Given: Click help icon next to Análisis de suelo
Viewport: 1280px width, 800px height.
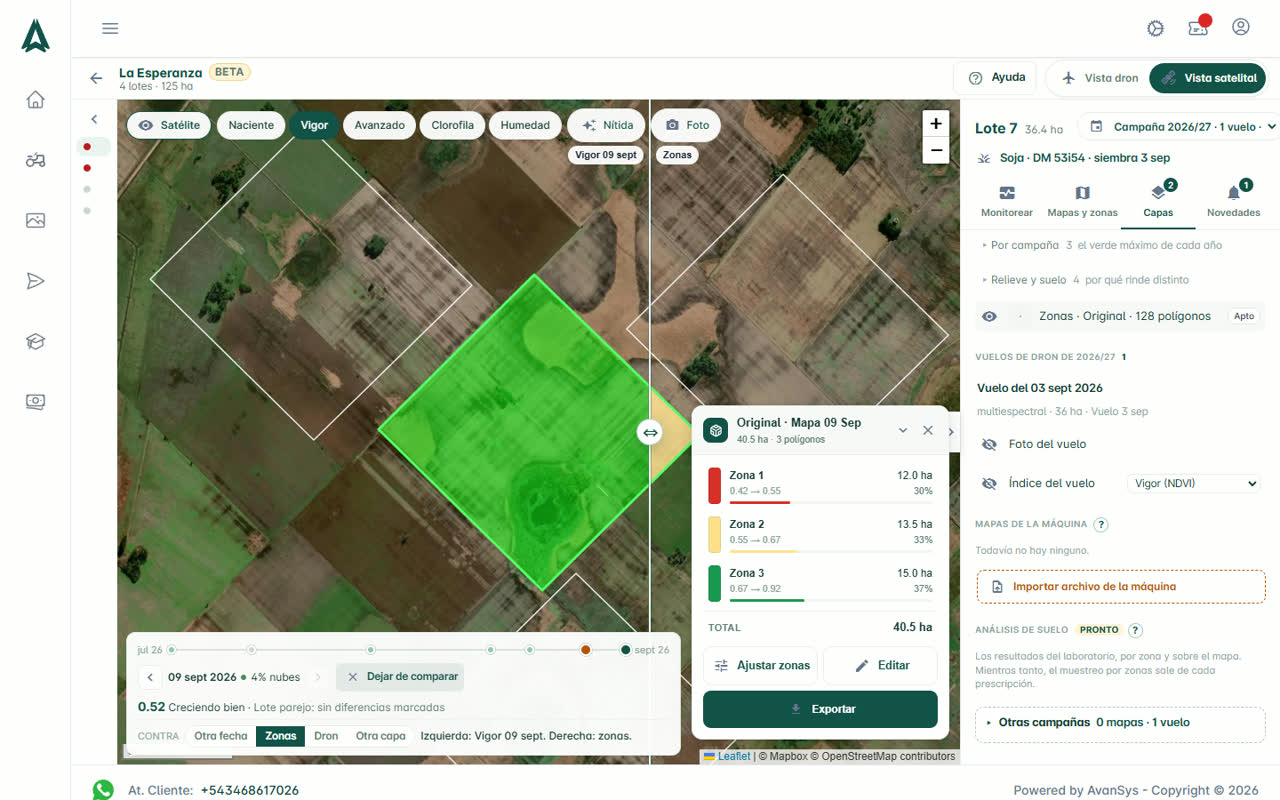Looking at the screenshot, I should [1135, 630].
